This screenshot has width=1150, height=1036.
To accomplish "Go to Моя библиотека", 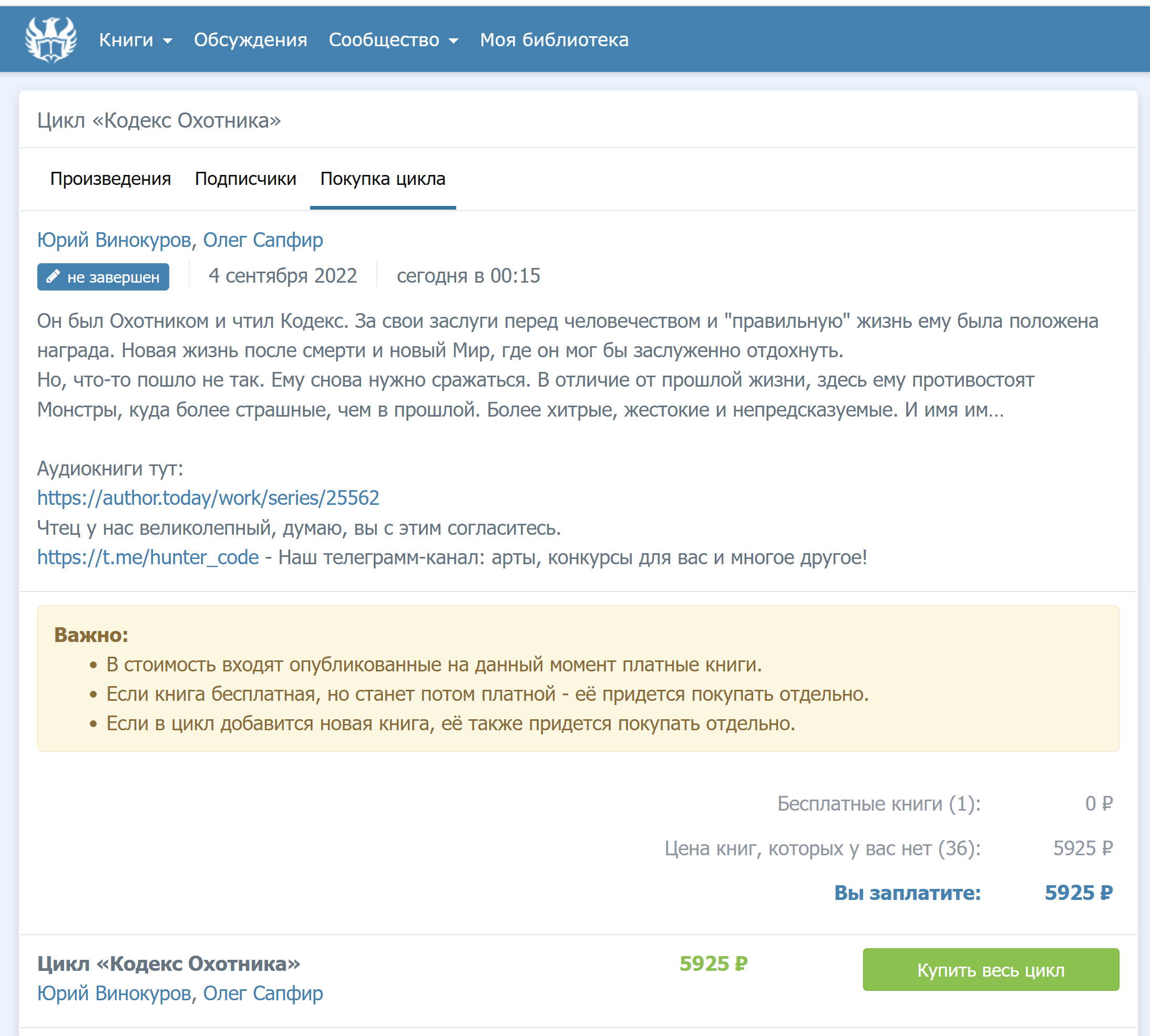I will coord(553,40).
